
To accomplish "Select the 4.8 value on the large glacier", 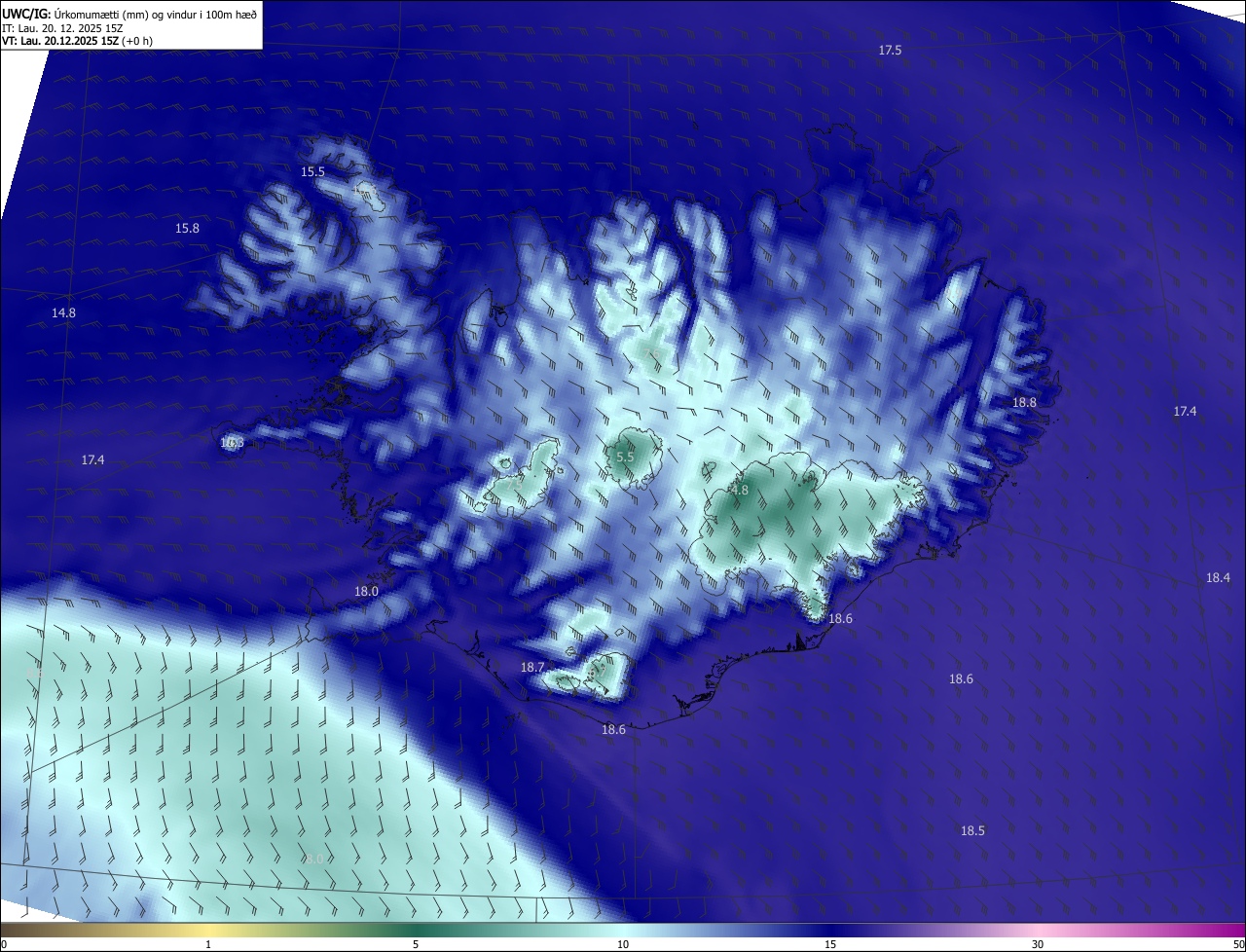I will pos(740,491).
